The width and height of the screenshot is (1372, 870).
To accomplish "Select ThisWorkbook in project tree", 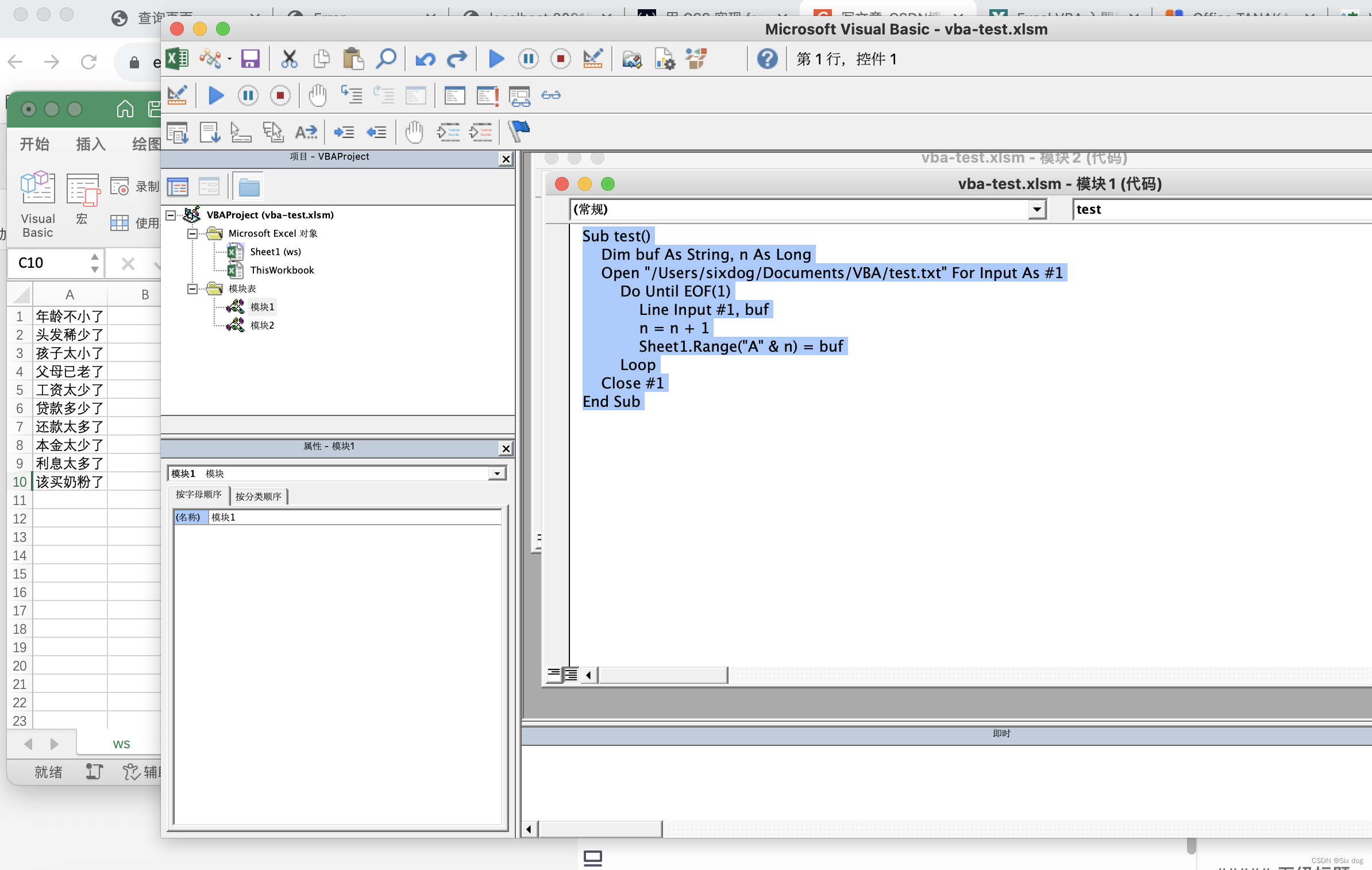I will click(x=282, y=270).
